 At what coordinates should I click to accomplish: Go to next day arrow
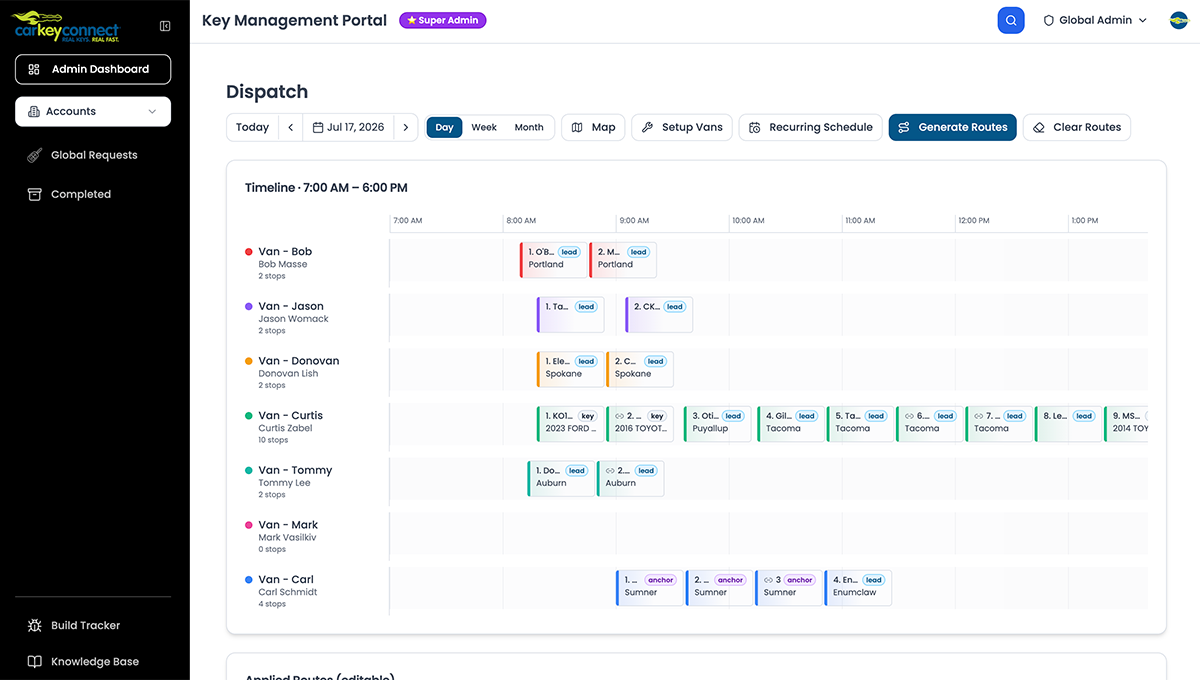[406, 127]
